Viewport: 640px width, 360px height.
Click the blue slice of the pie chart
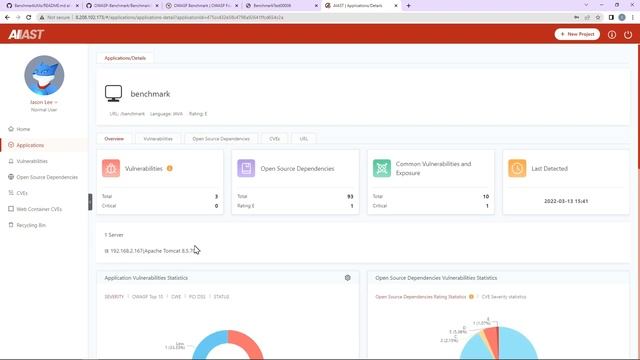tap(519, 344)
